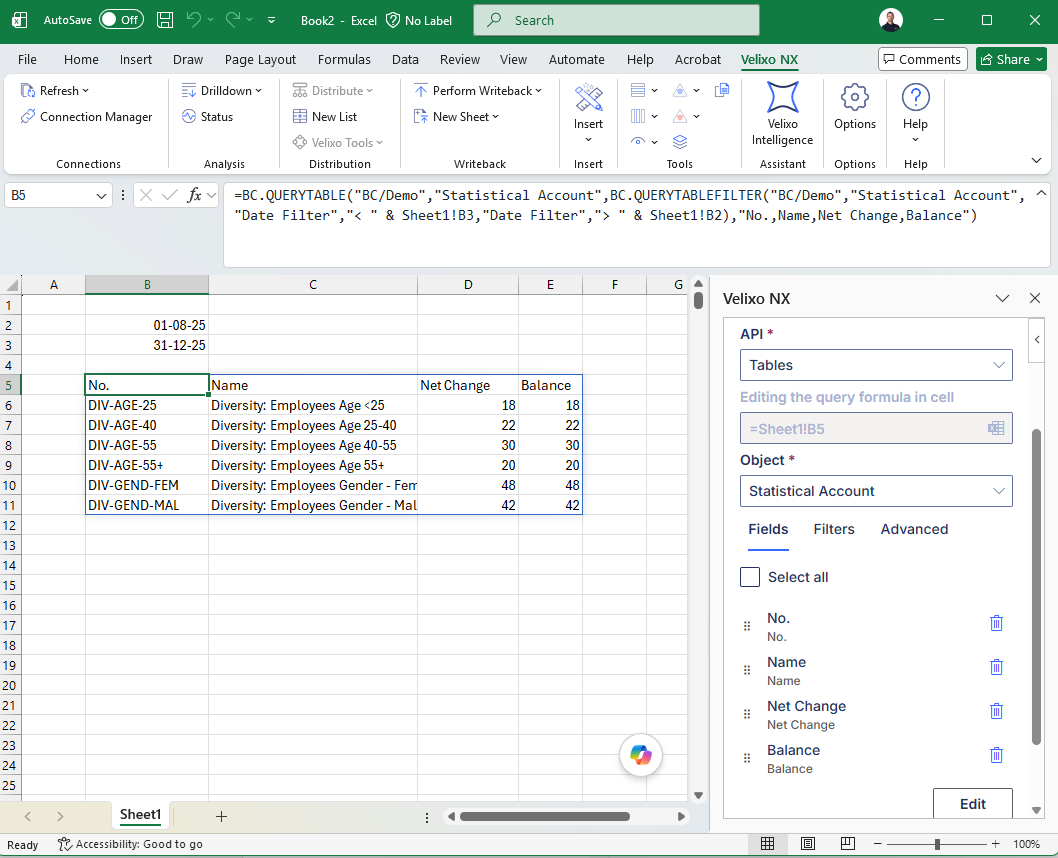
Task: Click Perform Writeback upload arrow icon
Action: (421, 90)
